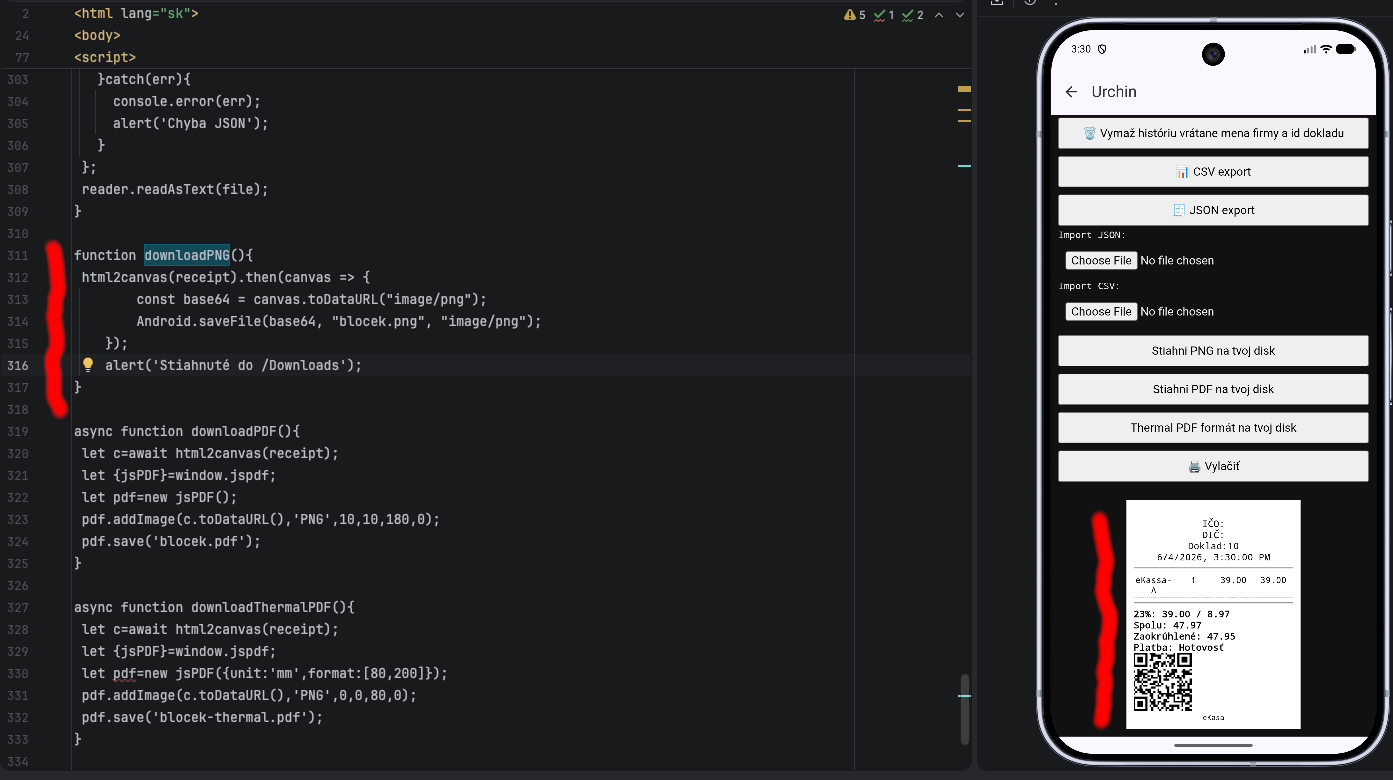Click the async function downloadThermalPDF declaration

point(214,607)
